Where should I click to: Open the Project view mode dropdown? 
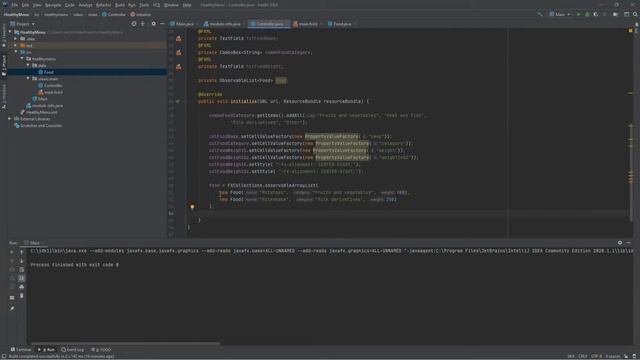22,24
